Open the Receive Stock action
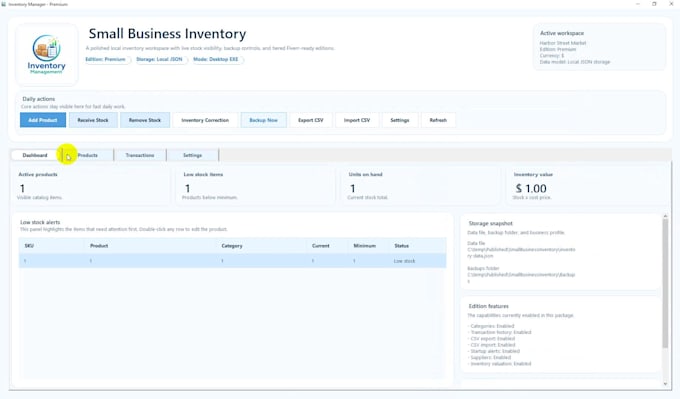The width and height of the screenshot is (680, 399). 93,120
